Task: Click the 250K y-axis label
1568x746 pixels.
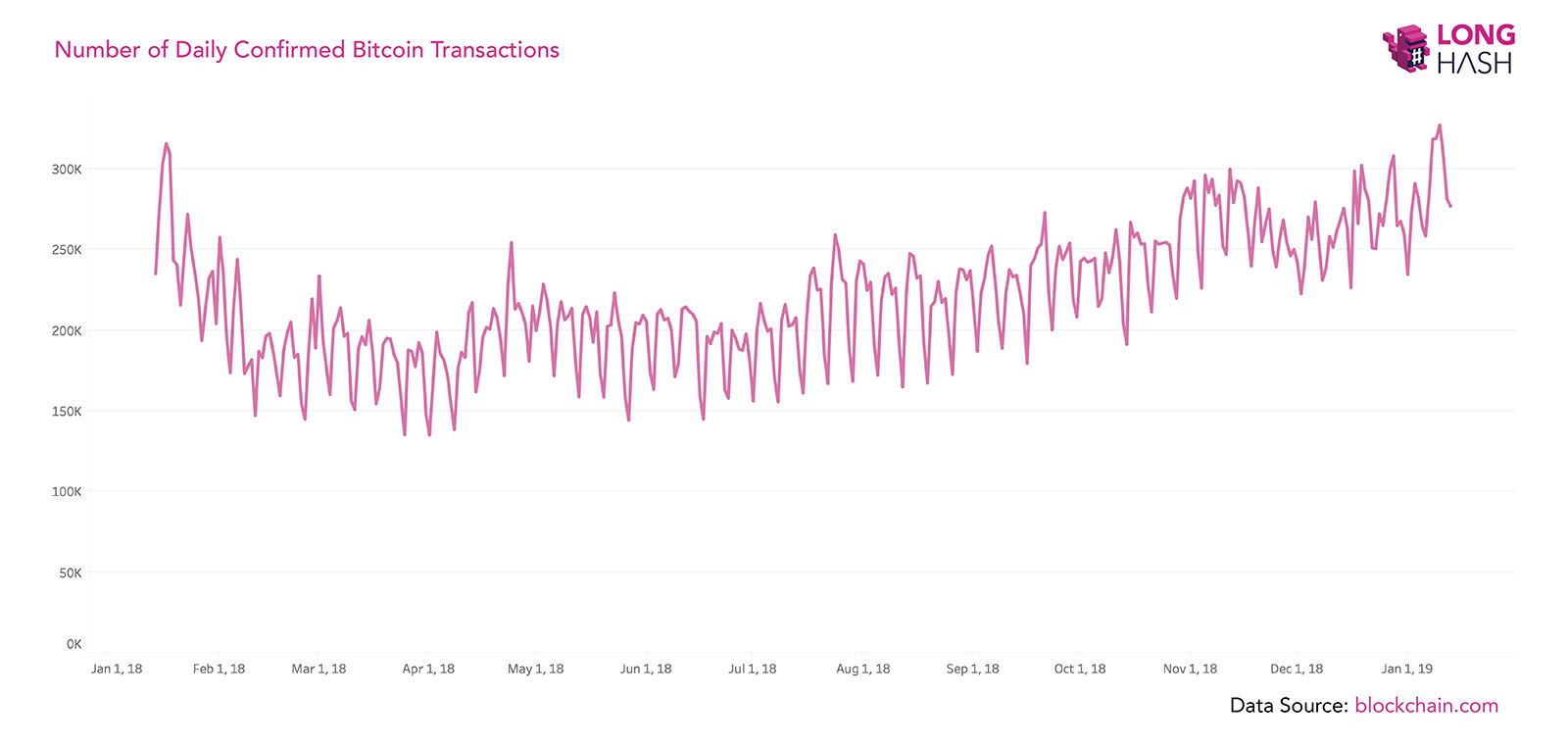Action: click(x=67, y=250)
